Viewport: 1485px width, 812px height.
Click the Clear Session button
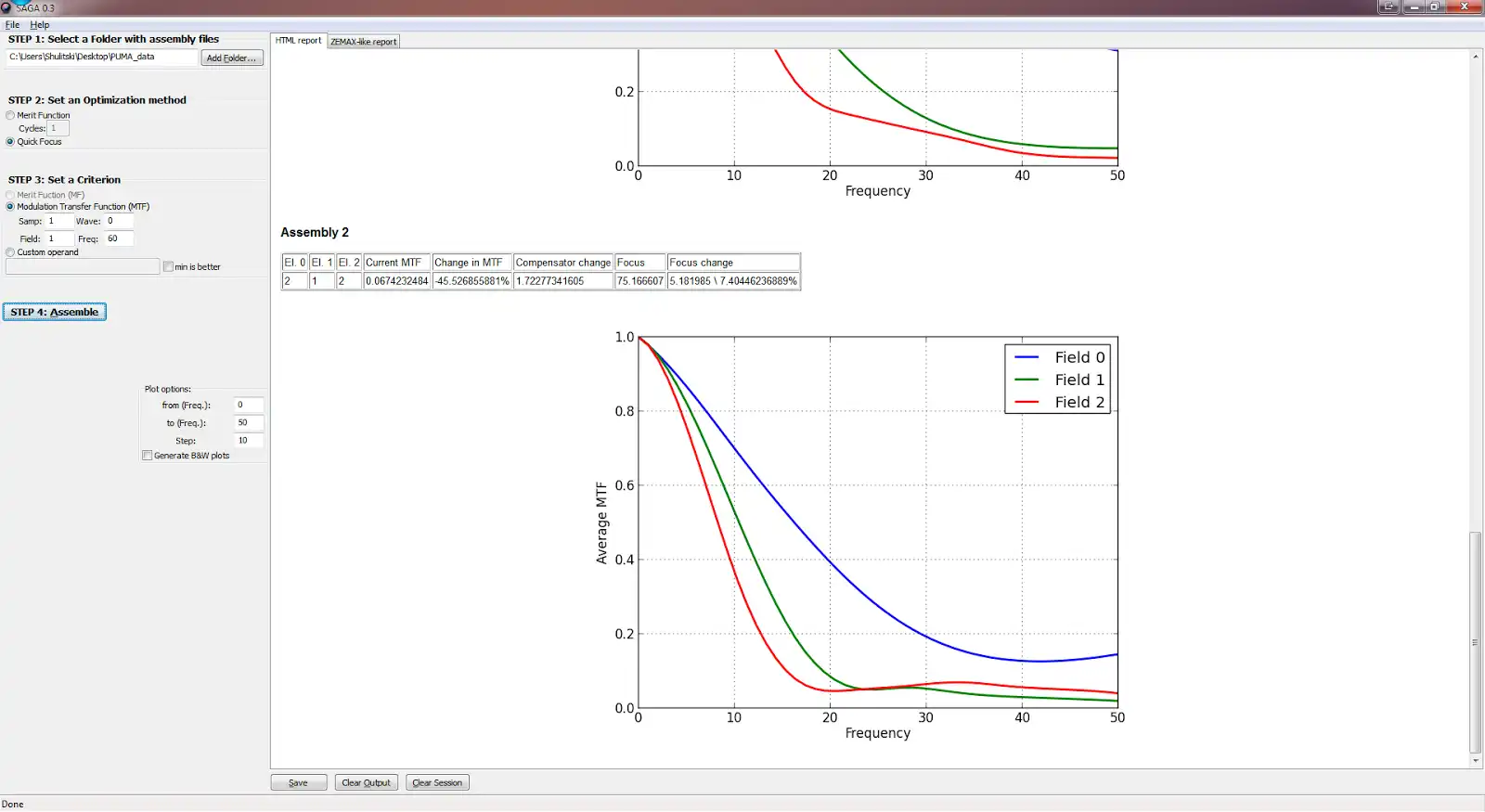tap(437, 782)
